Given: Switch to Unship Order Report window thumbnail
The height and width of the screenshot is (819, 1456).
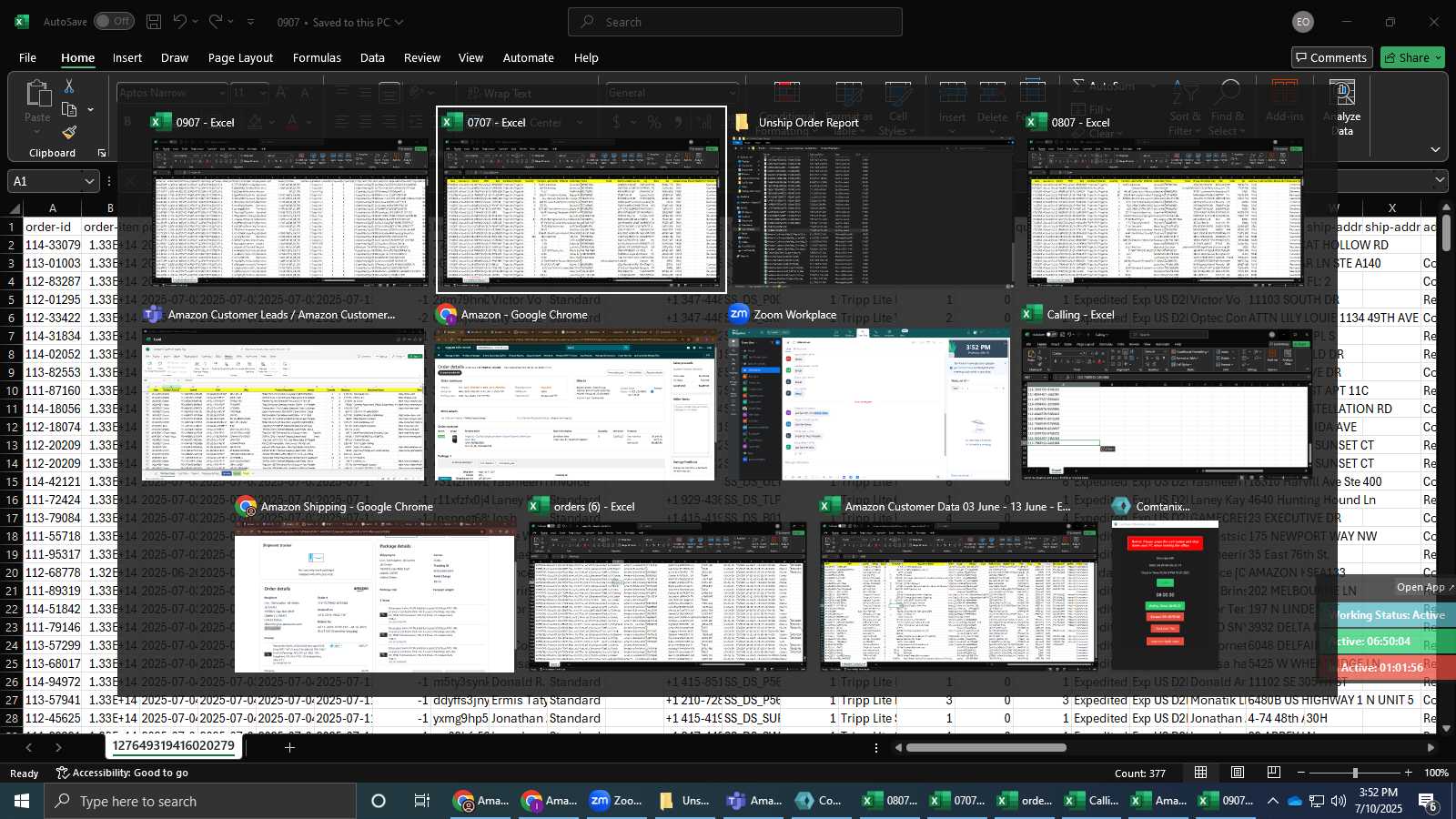Looking at the screenshot, I should tap(874, 200).
